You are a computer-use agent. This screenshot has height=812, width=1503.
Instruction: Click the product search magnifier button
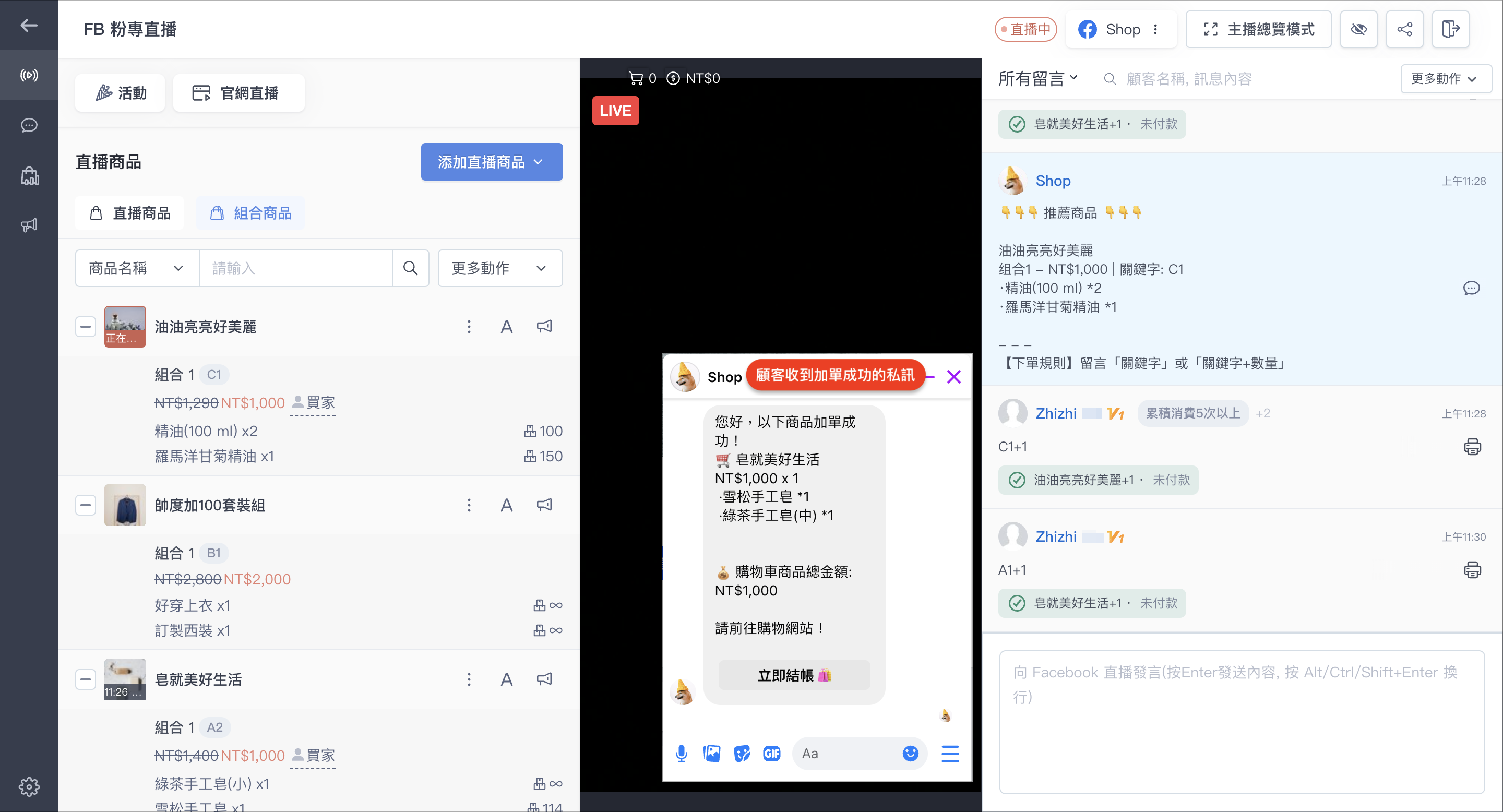[410, 268]
